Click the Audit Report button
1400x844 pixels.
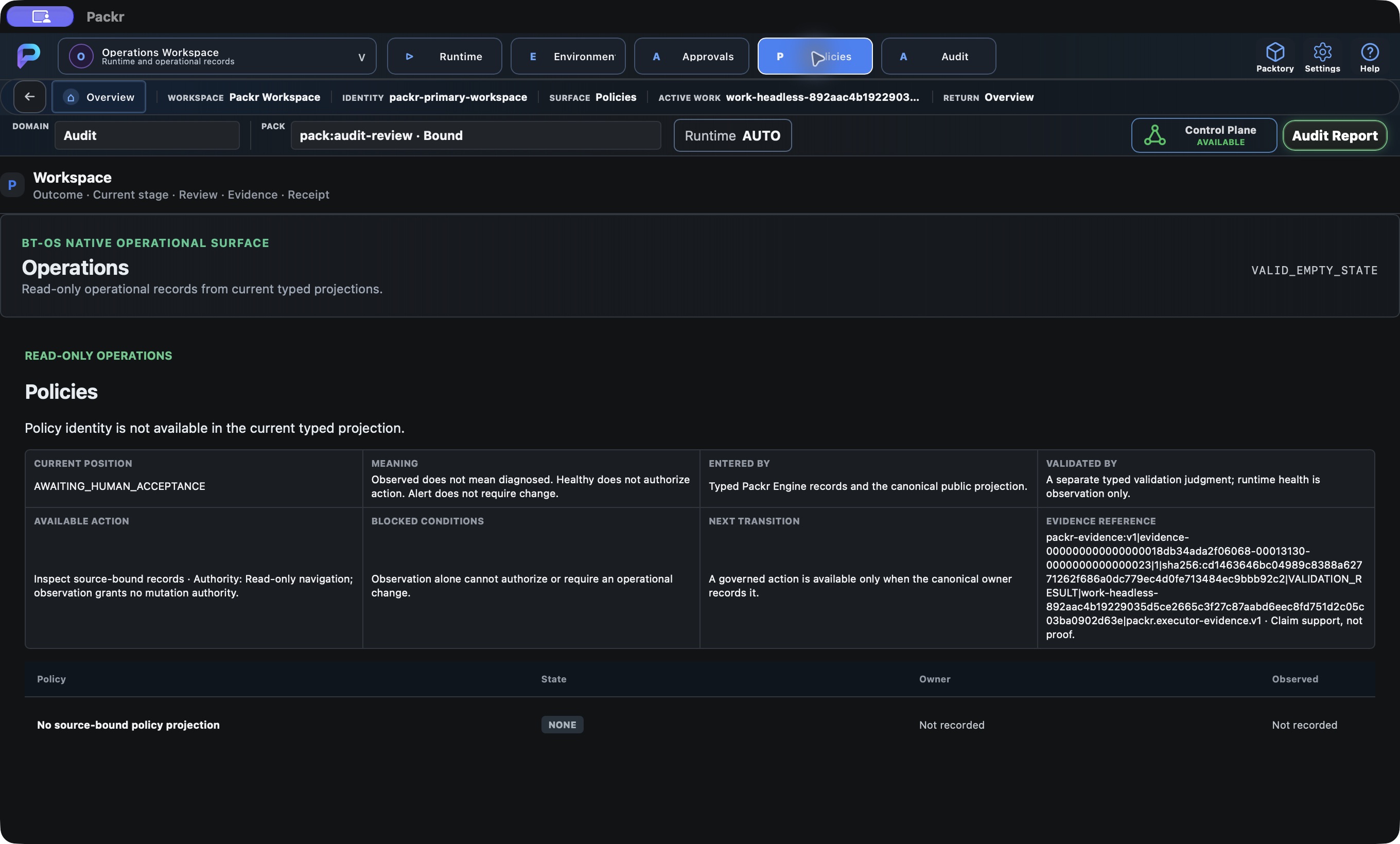[1335, 135]
